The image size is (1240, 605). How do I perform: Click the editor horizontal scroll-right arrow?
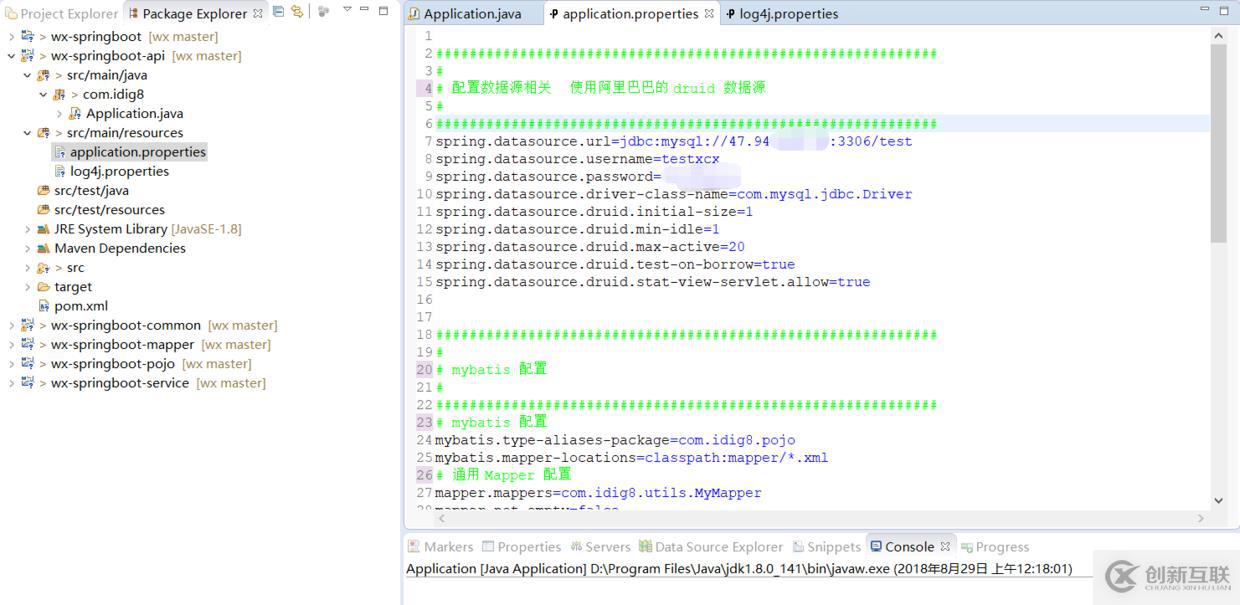[1201, 518]
